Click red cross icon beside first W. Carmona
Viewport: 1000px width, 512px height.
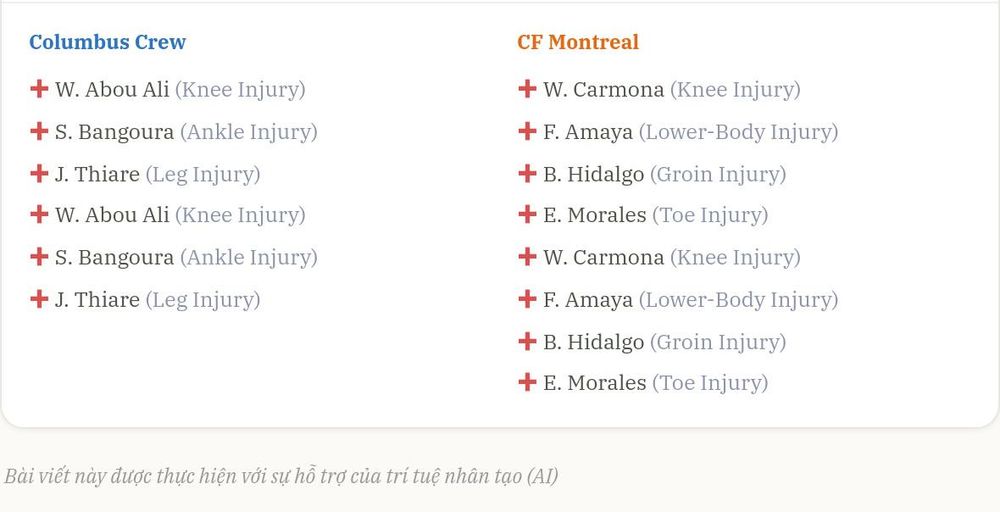pos(527,89)
